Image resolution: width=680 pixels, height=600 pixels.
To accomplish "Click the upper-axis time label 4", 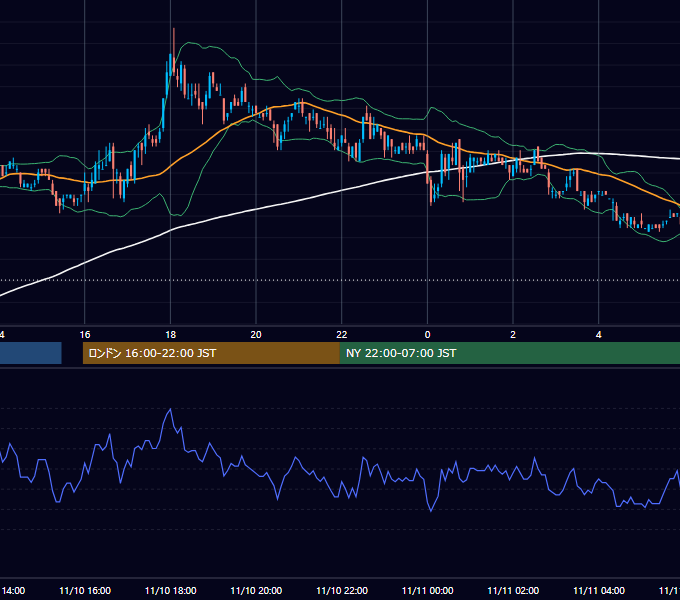I will tap(598, 335).
